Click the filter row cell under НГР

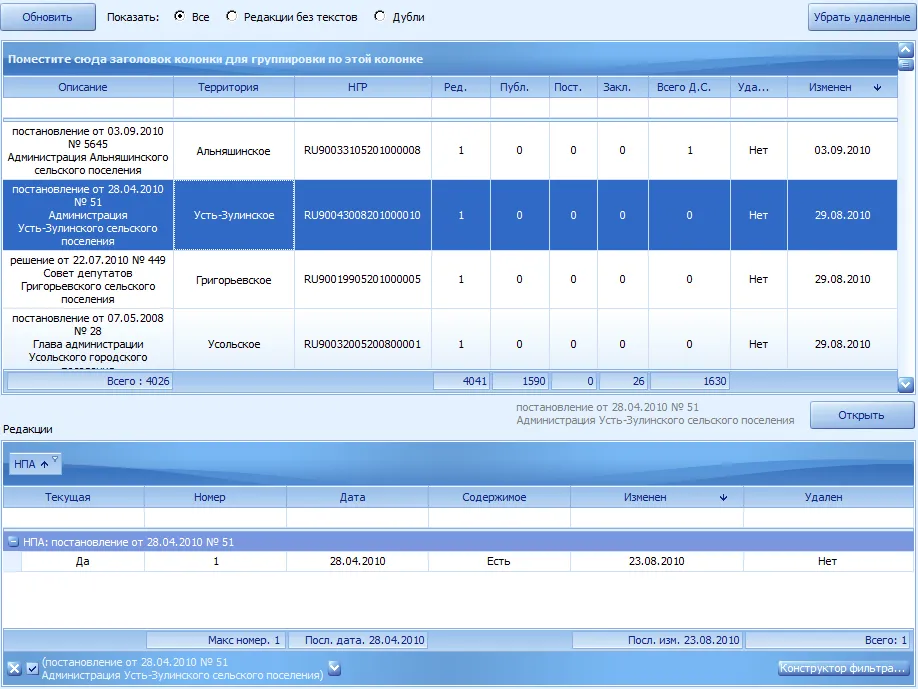(363, 108)
